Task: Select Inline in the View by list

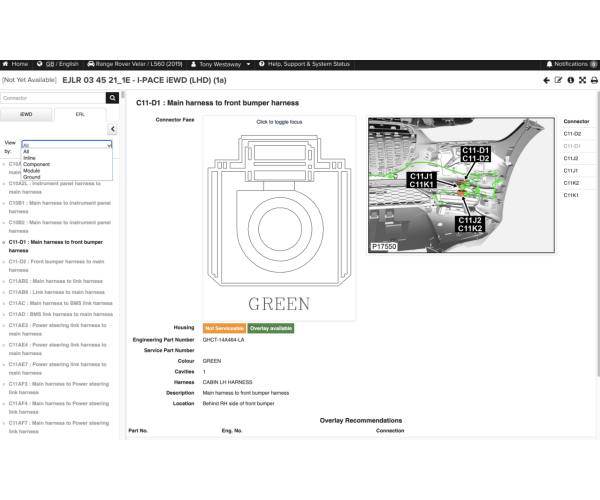Action: point(29,158)
